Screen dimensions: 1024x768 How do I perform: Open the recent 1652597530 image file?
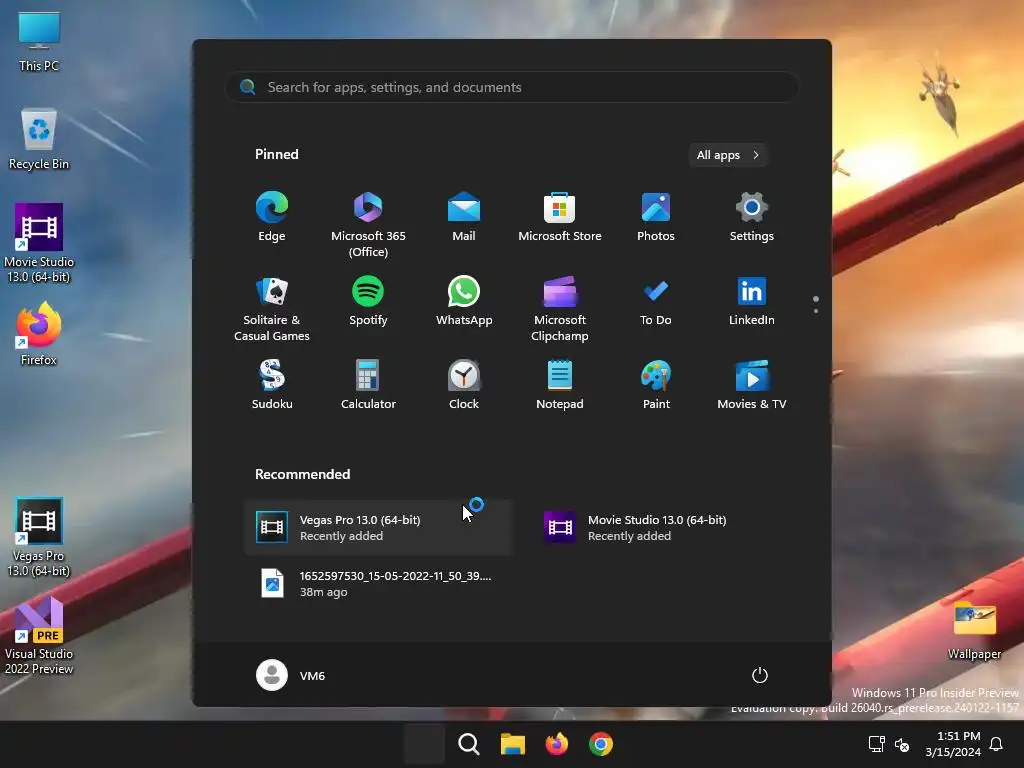coord(378,583)
